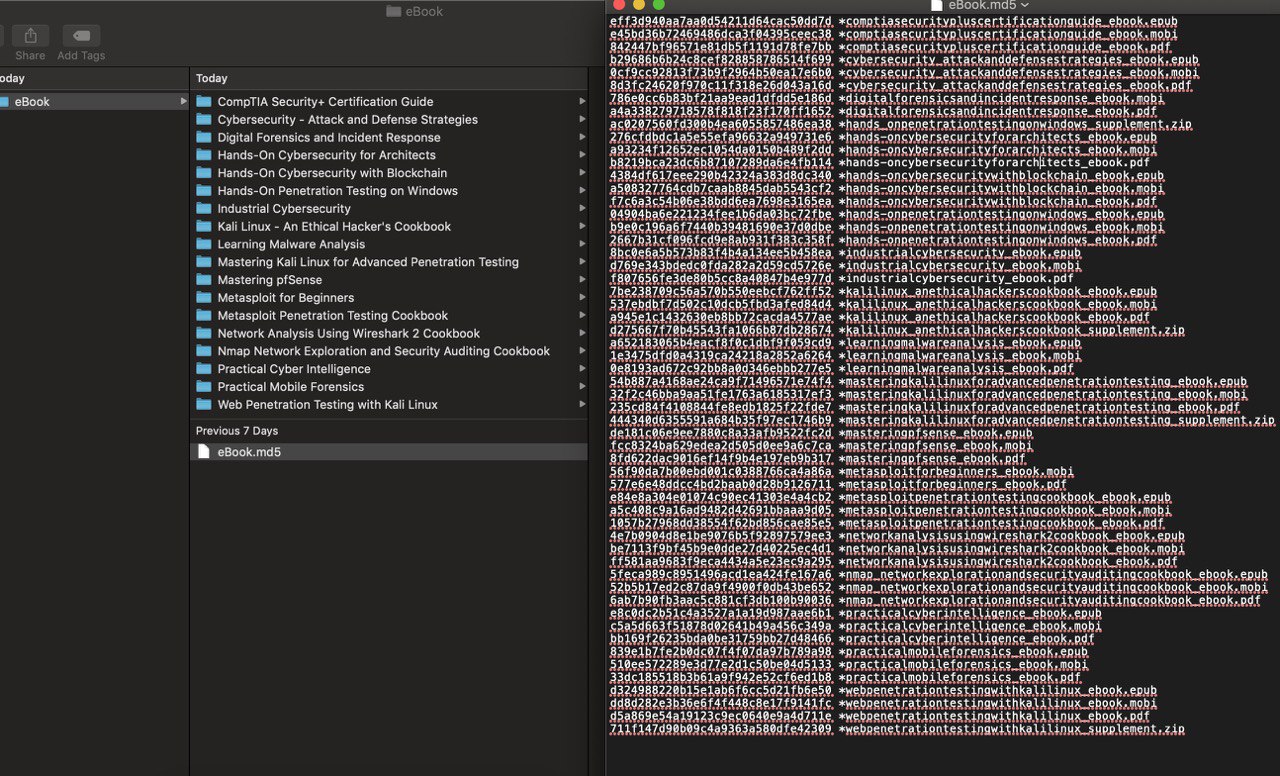Click the Hands-On Penetration Testing on Windows folder icon
This screenshot has width=1280, height=776.
click(x=204, y=191)
